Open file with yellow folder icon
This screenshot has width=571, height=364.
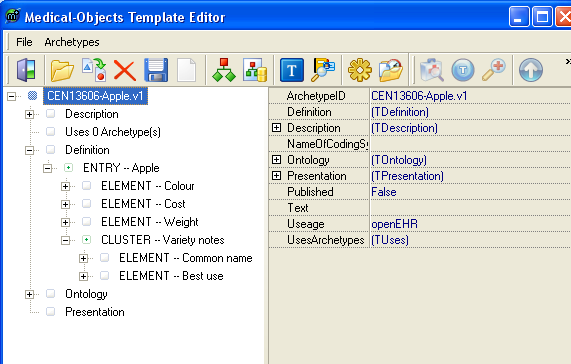click(62, 70)
